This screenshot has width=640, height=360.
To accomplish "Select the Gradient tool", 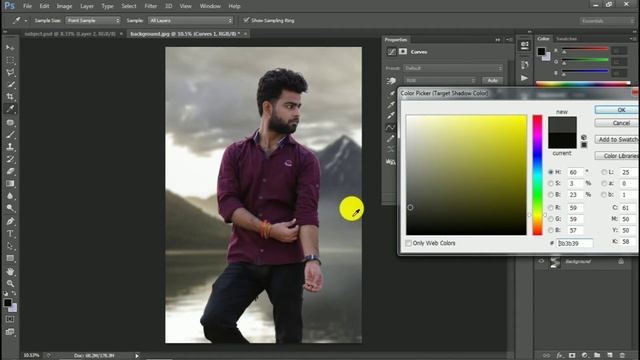I will pyautogui.click(x=10, y=184).
